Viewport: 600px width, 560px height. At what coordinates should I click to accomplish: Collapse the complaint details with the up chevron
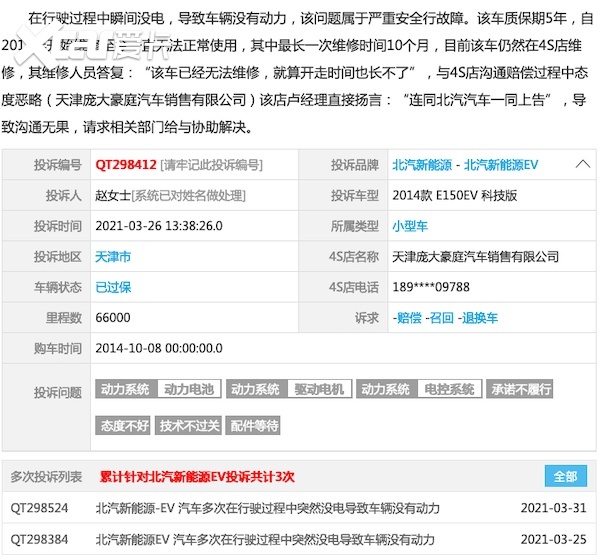(583, 164)
